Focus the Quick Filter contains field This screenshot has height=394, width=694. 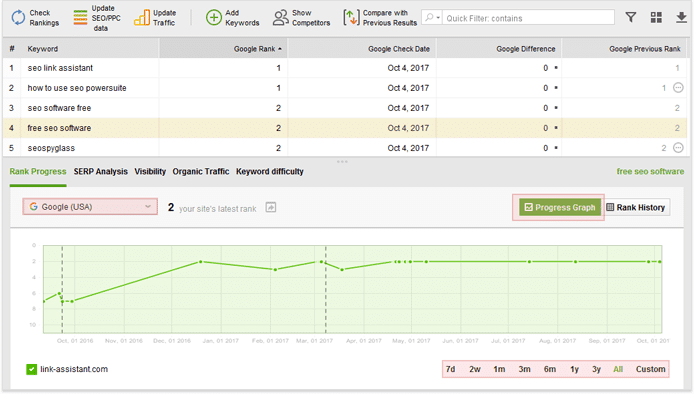pos(528,18)
